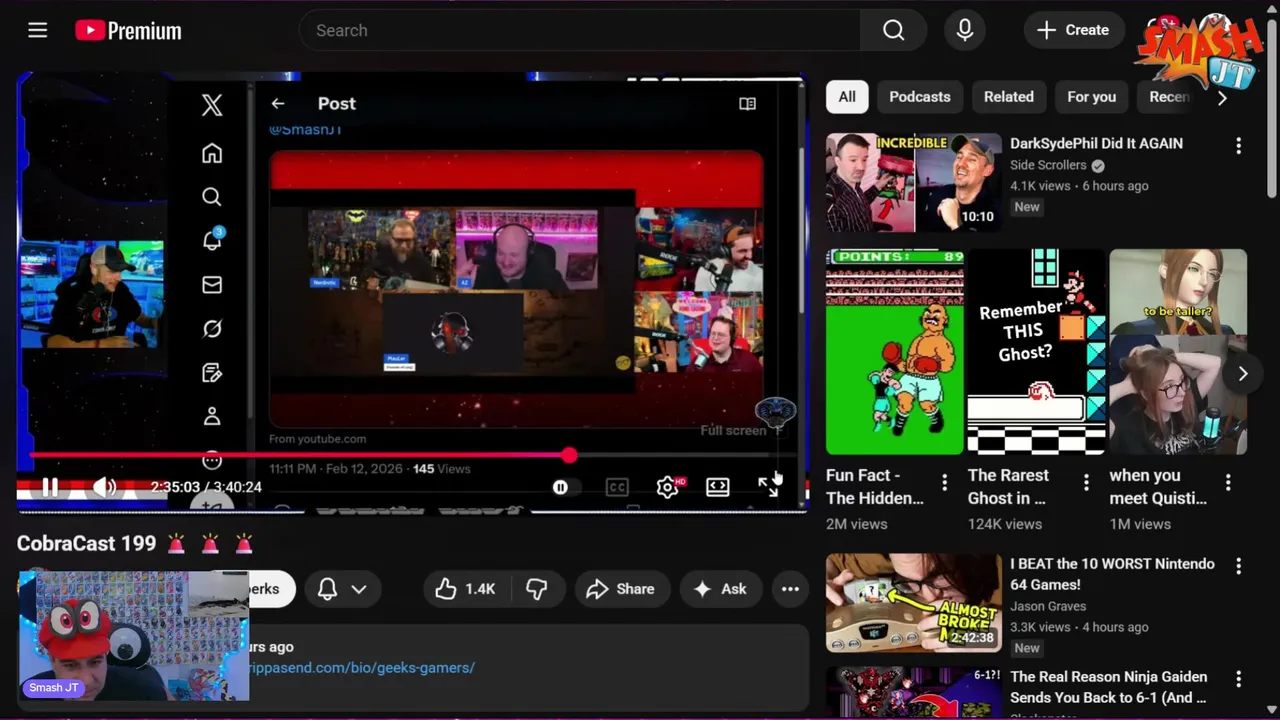This screenshot has width=1280, height=720.
Task: Toggle closed captions CC button
Action: click(x=617, y=487)
